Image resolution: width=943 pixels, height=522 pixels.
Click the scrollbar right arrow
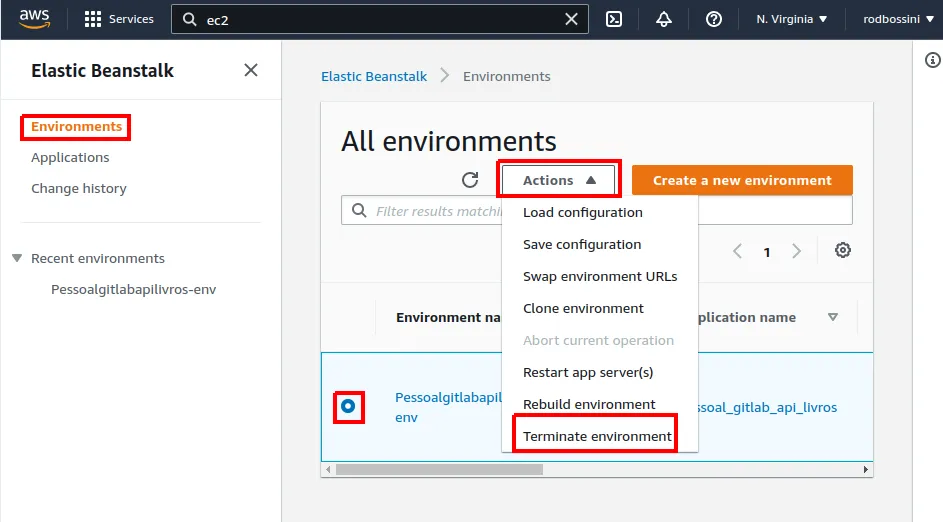click(x=865, y=469)
